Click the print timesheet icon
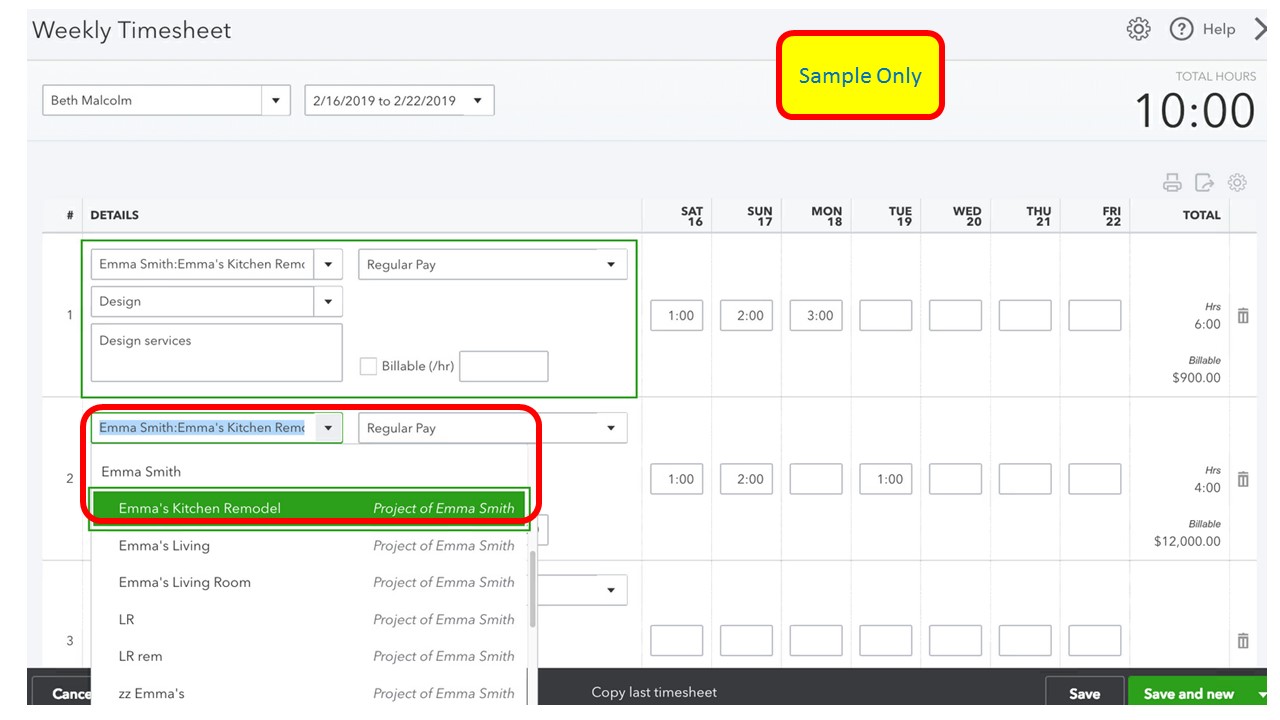Screen dimensions: 1280x720 [1170, 182]
